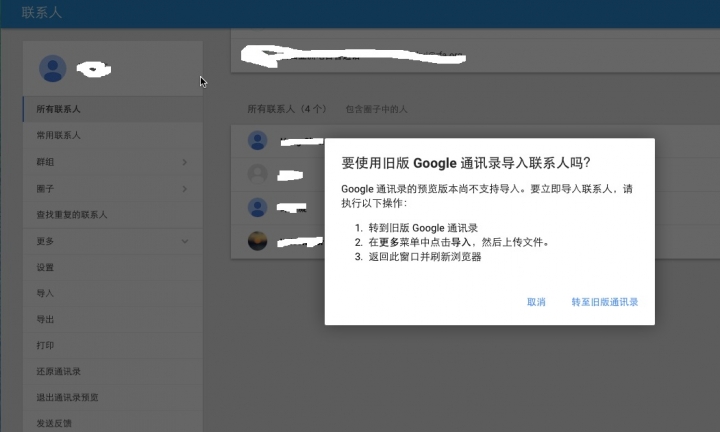Open 圈子 in the sidebar
Screen dimensions: 720x432
[x=113, y=189]
